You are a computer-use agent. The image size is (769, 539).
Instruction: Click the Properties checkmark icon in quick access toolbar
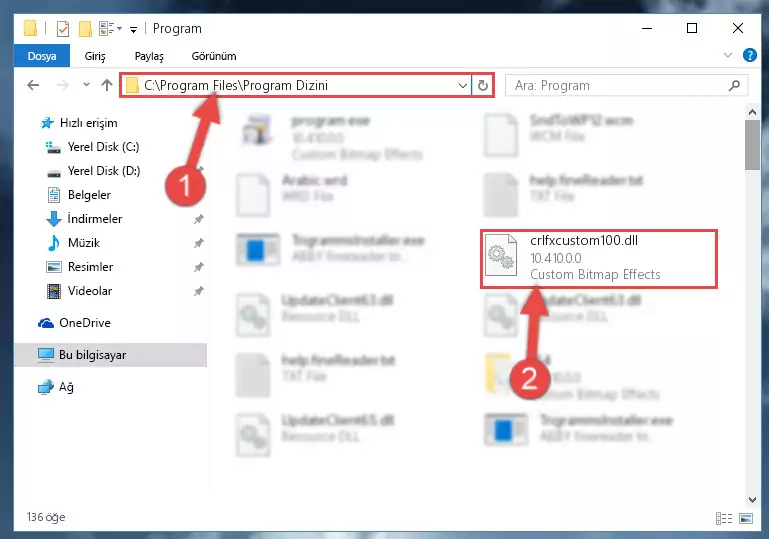coord(63,29)
